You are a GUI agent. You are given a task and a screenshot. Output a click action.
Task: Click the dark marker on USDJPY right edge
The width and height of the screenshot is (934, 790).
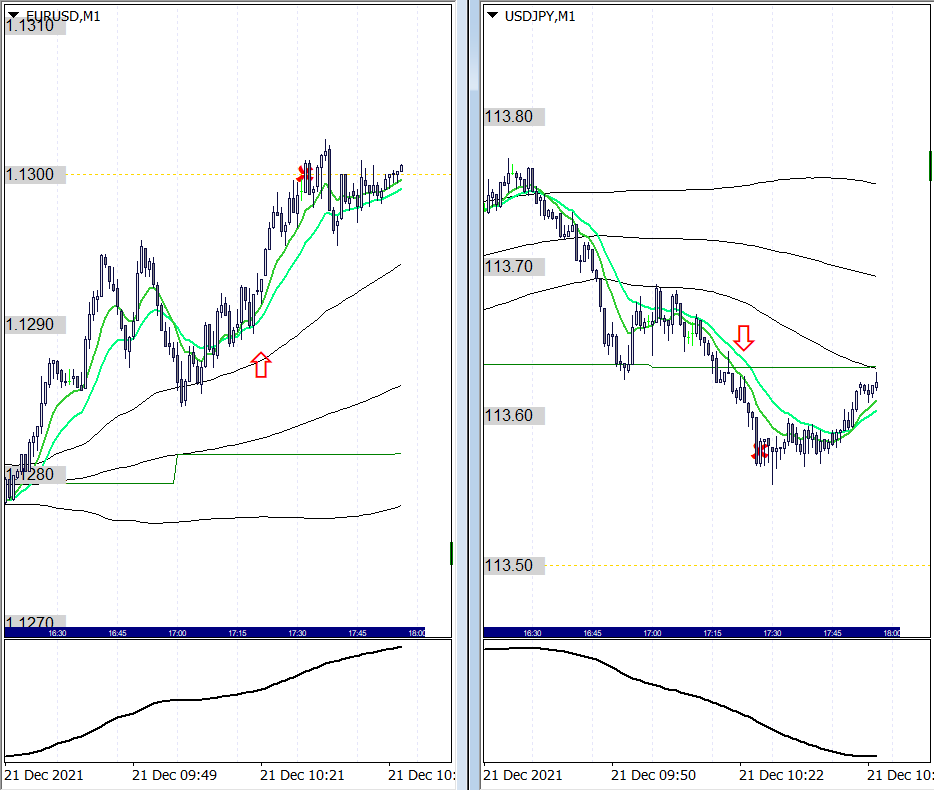(930, 165)
